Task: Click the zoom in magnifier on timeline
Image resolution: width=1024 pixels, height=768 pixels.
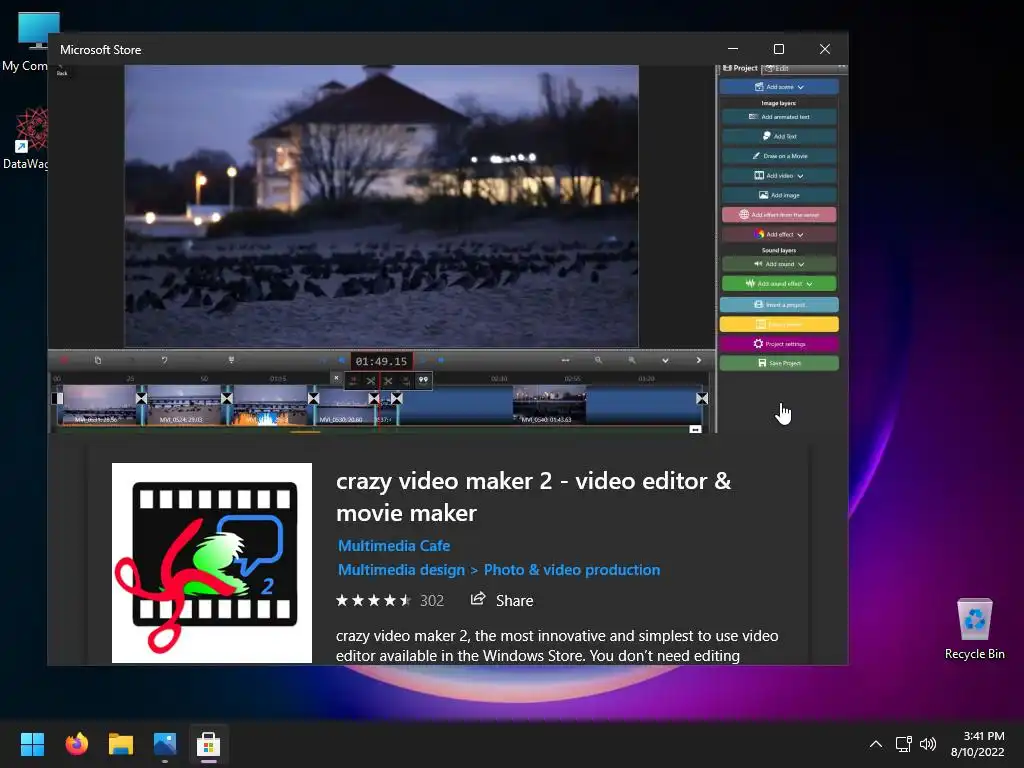Action: click(632, 360)
